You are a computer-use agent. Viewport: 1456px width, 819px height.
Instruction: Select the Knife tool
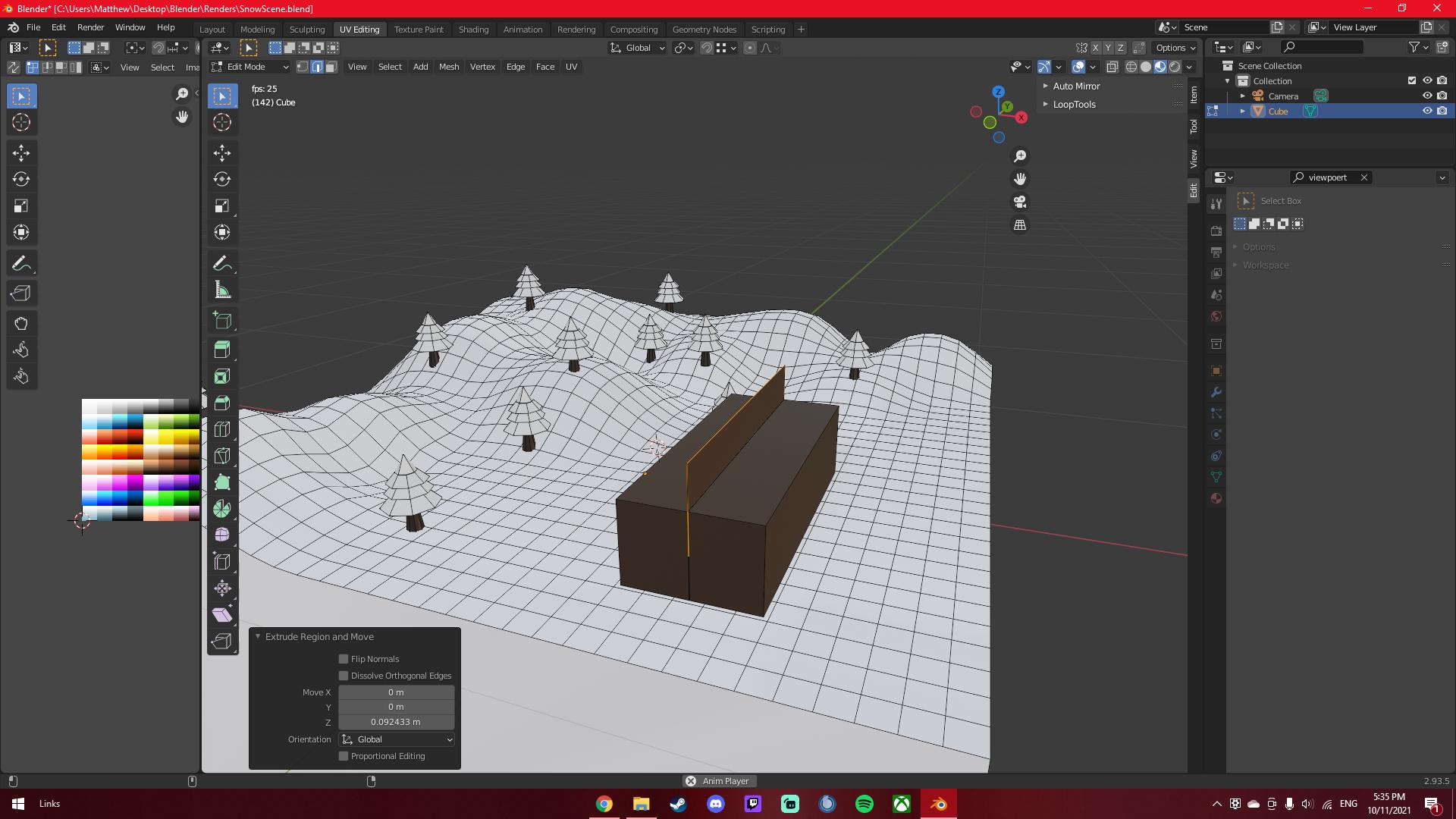click(x=222, y=456)
